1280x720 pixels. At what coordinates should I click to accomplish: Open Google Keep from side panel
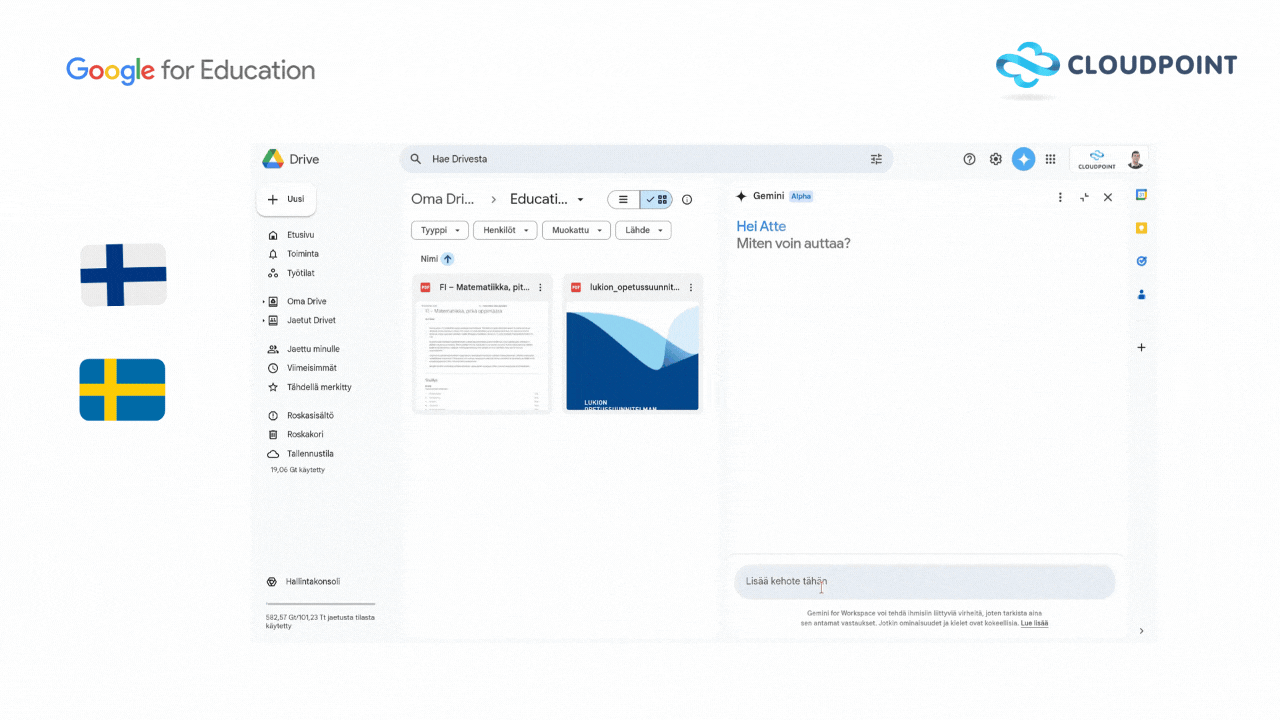coord(1141,228)
